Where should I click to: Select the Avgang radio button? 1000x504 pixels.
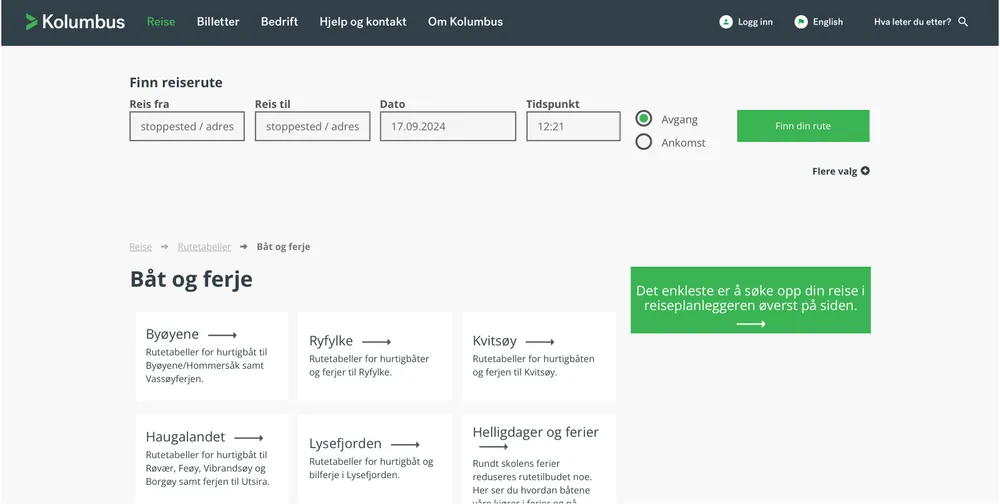pyautogui.click(x=644, y=119)
